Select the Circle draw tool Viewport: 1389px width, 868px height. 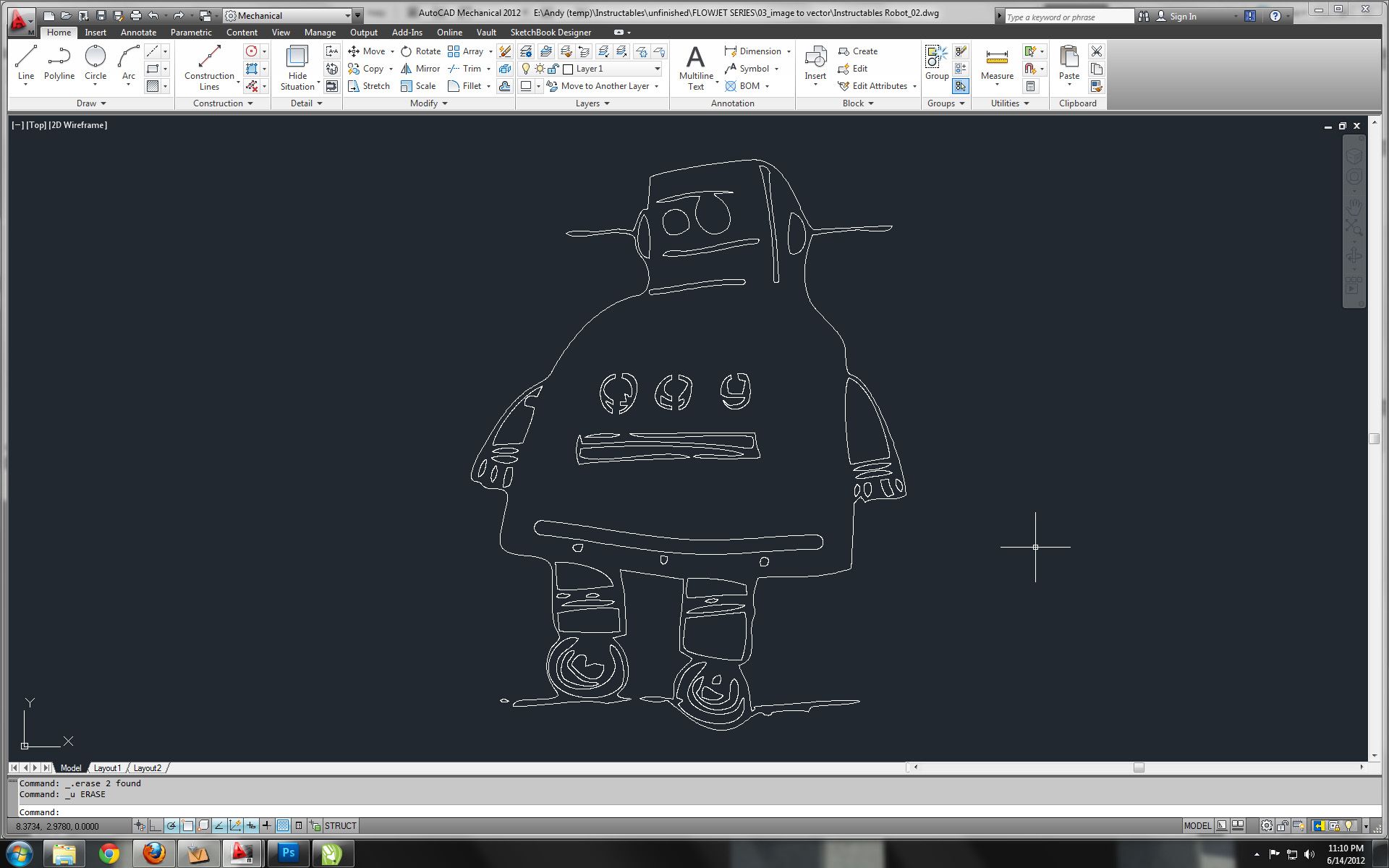coord(95,62)
